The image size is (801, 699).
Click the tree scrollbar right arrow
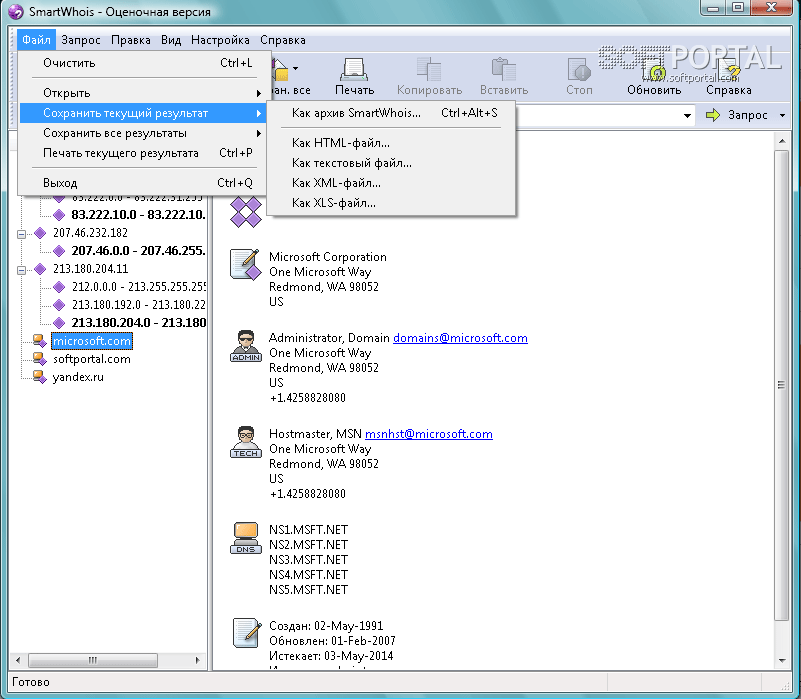click(x=198, y=660)
